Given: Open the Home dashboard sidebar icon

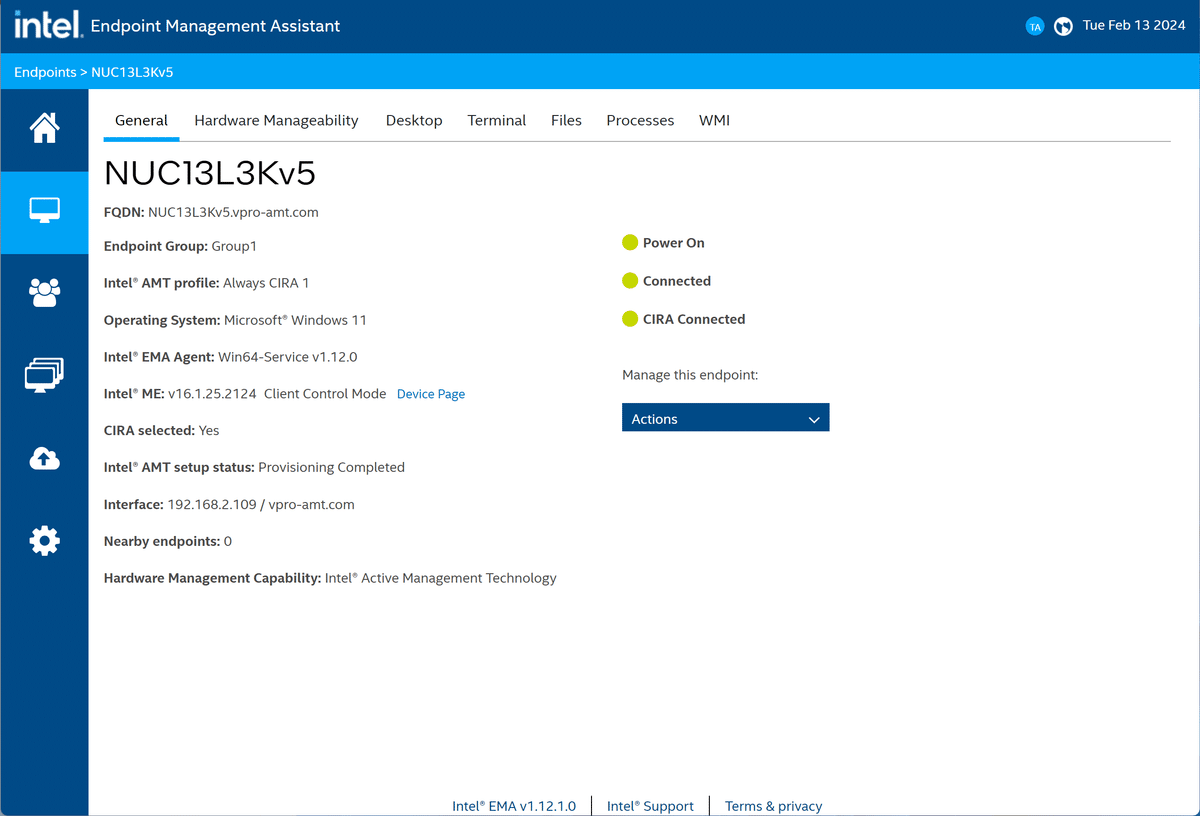Looking at the screenshot, I should (44, 128).
